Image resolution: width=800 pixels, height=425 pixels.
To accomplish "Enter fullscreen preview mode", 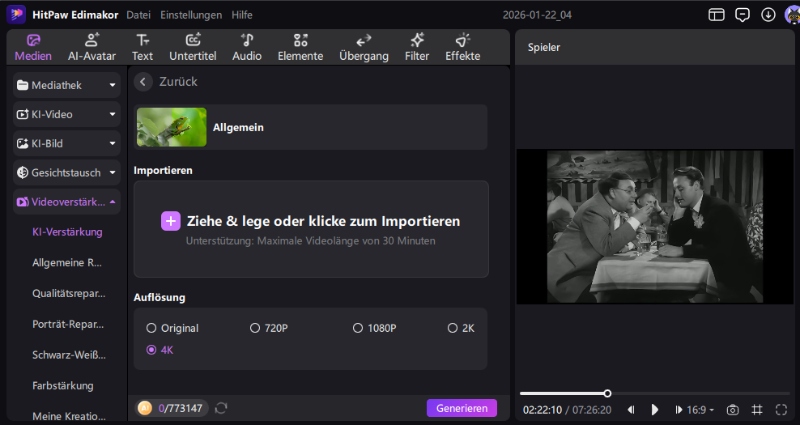I will coord(781,410).
